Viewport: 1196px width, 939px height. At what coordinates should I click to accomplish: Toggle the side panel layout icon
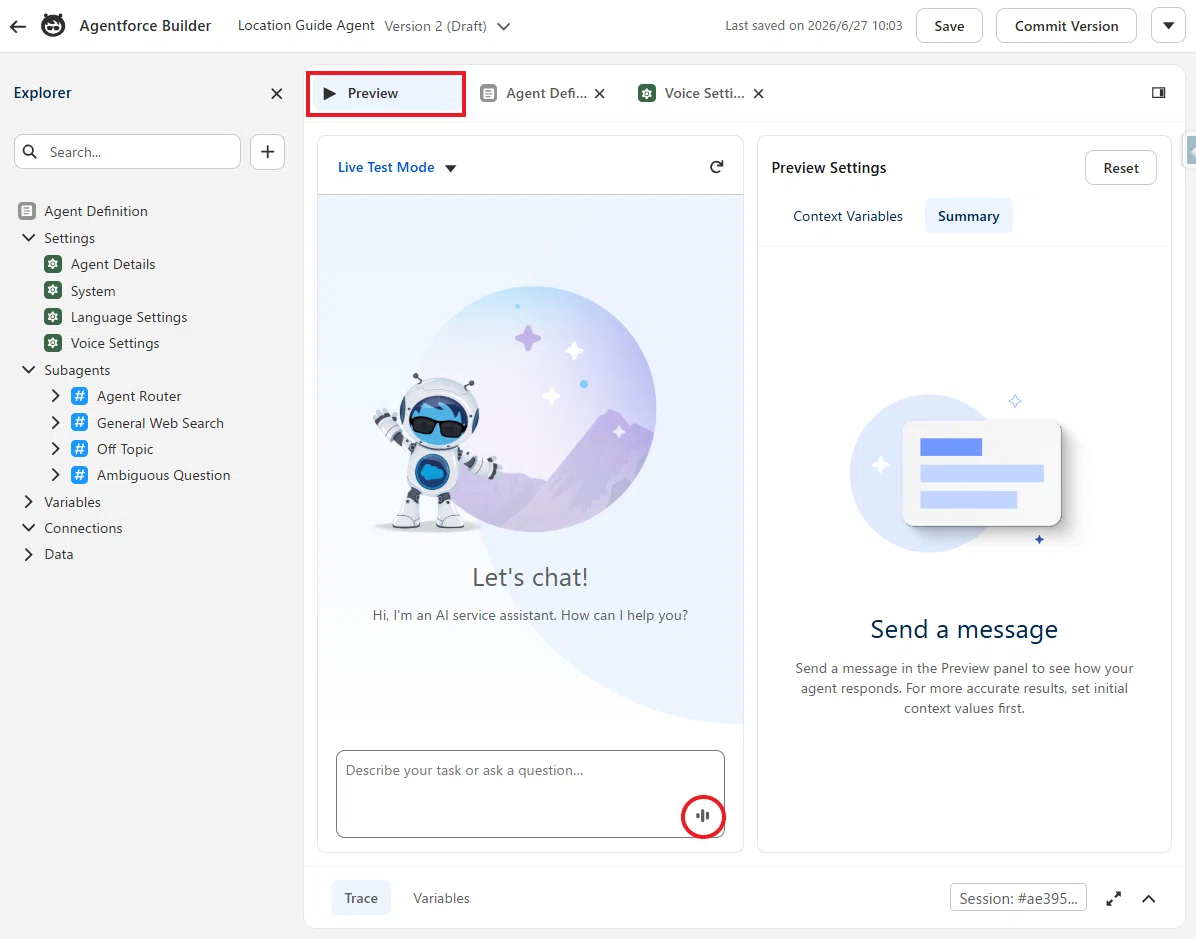[1158, 92]
